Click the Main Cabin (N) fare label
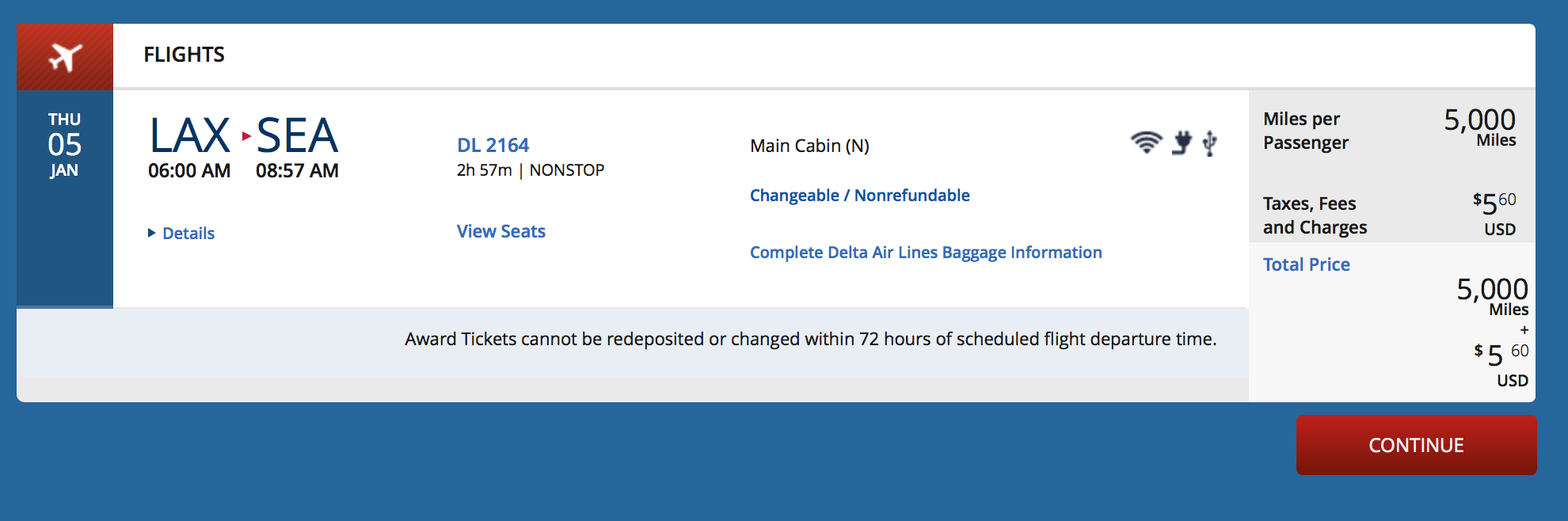1568x521 pixels. point(809,146)
